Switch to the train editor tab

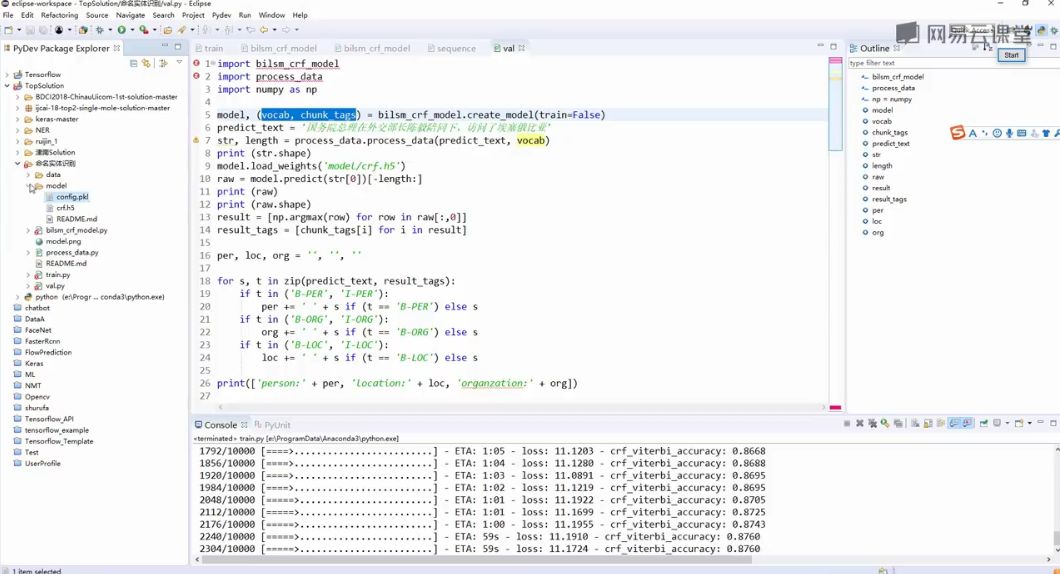pyautogui.click(x=213, y=48)
